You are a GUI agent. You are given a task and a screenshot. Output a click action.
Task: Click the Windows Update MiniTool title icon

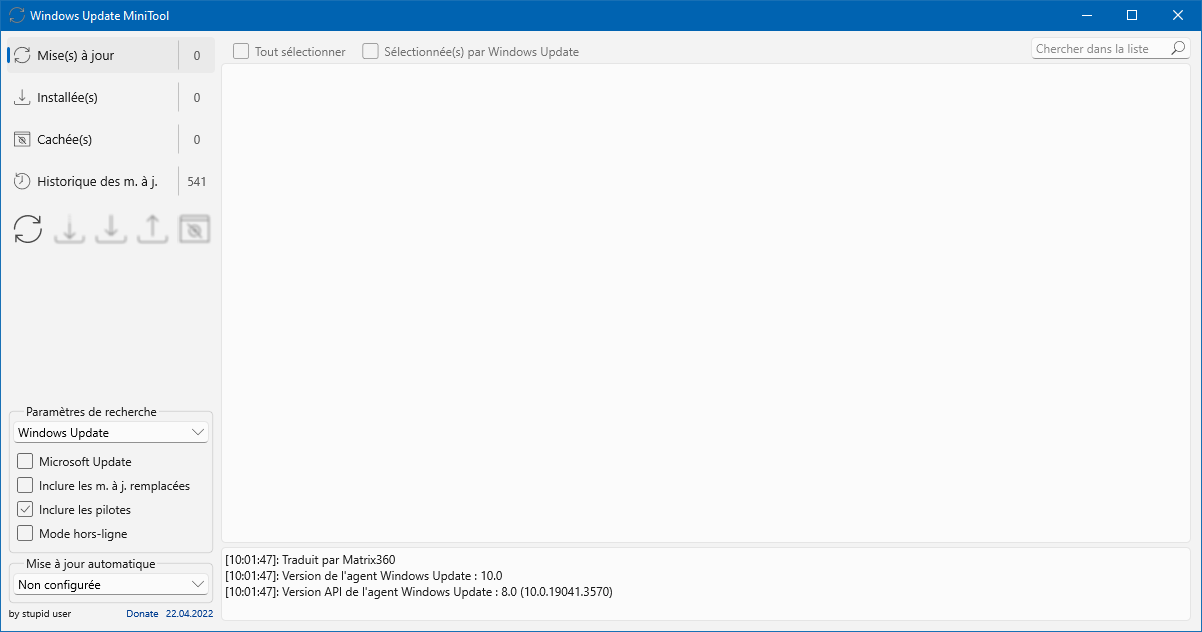[16, 15]
